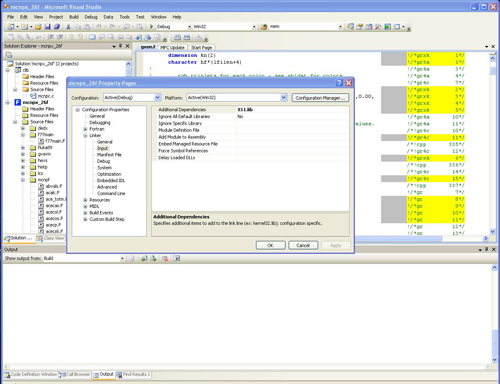Click OK in Property Pages dialog
Screen dimensions: 500x384
(270, 245)
